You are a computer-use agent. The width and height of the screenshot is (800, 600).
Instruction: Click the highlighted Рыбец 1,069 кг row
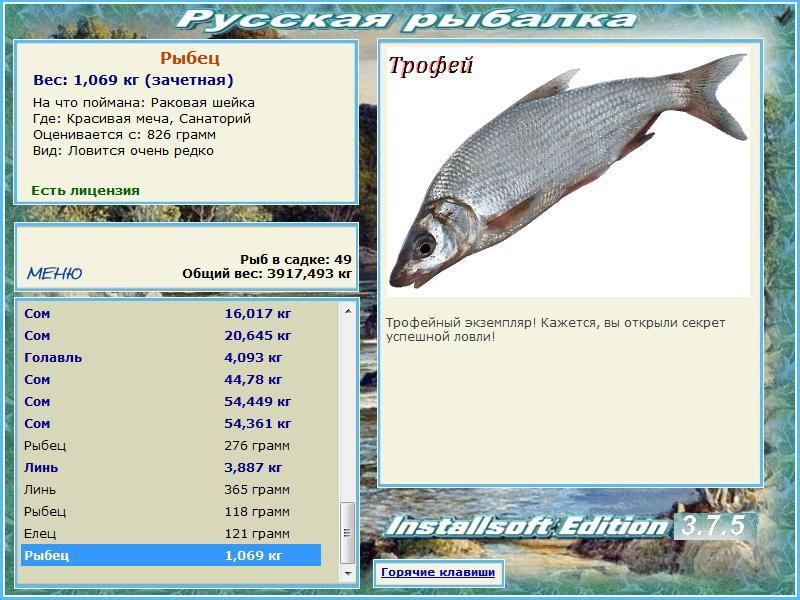(x=171, y=555)
